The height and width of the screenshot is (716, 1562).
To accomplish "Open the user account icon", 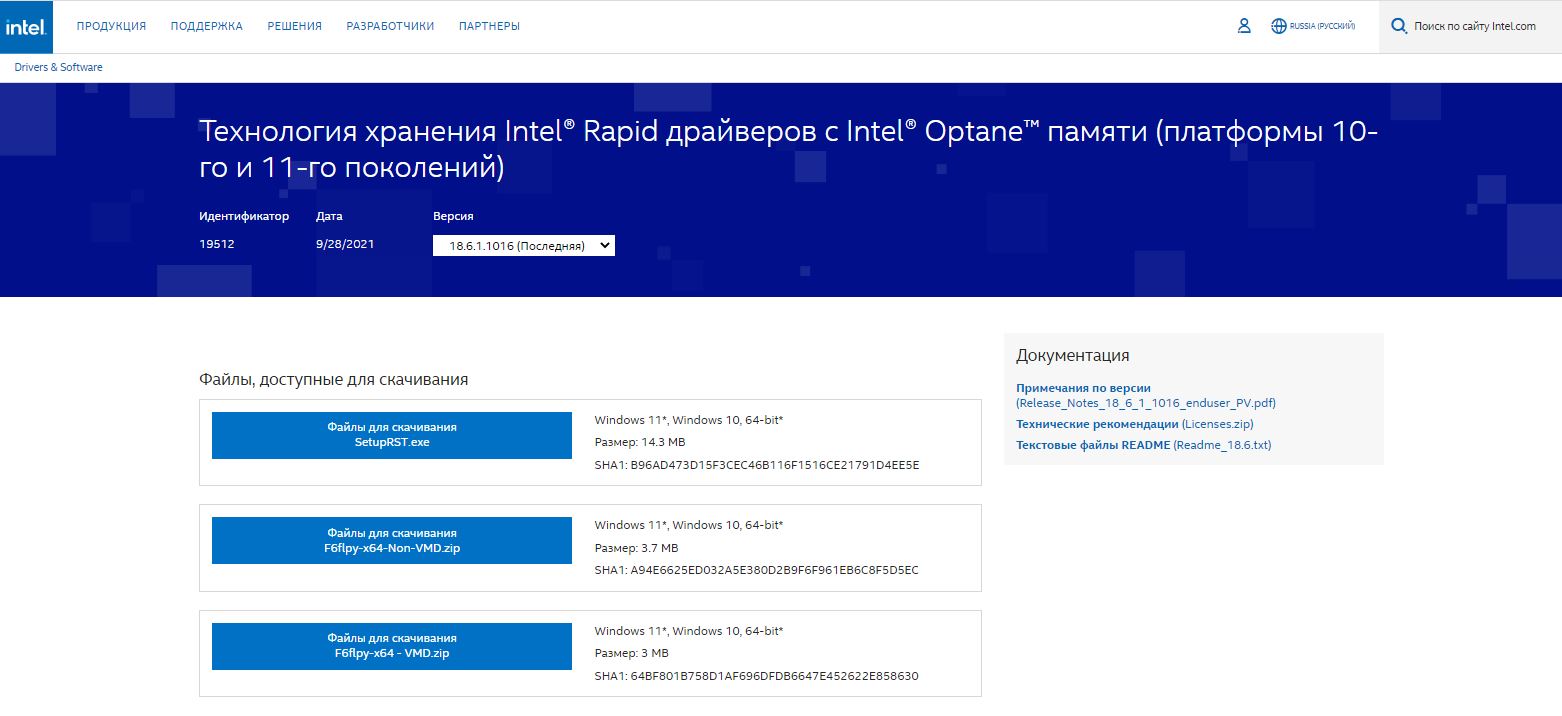I will (1244, 26).
